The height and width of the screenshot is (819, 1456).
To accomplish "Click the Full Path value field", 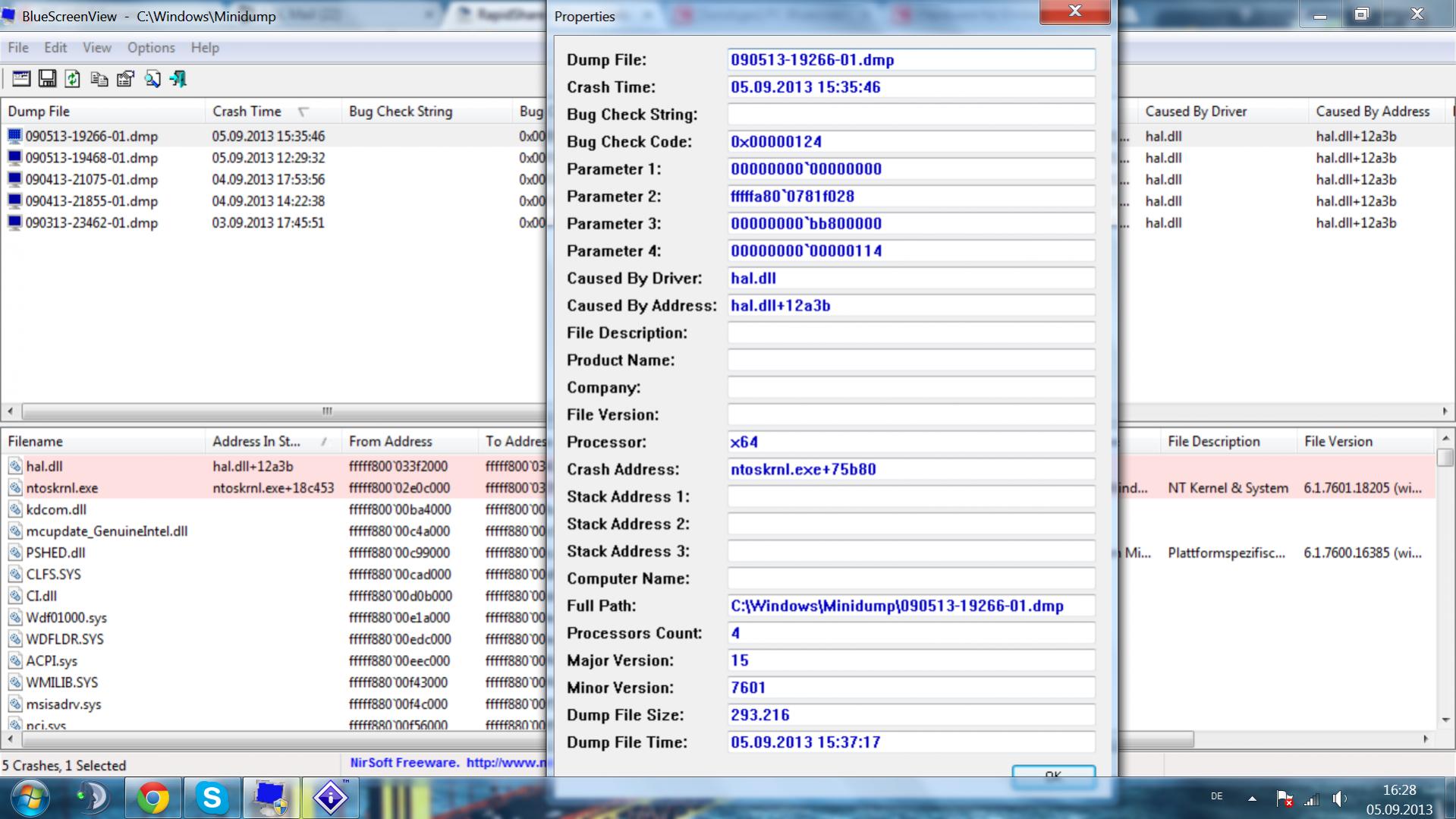I will [911, 606].
